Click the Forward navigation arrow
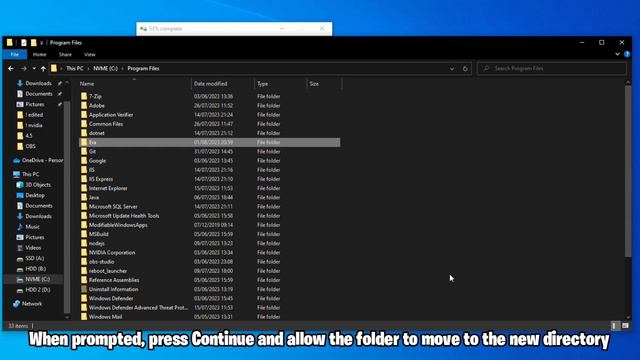This screenshot has width=640, height=360. (x=24, y=69)
